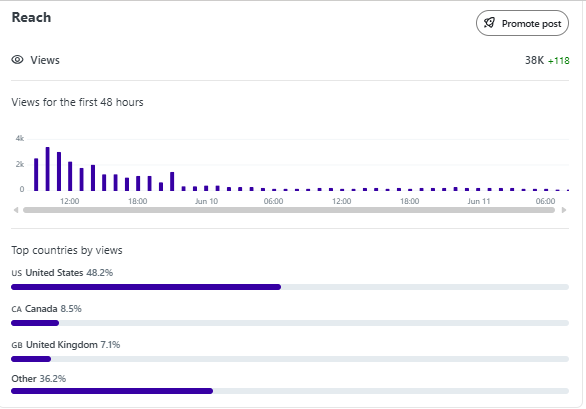Image resolution: width=586 pixels, height=409 pixels.
Task: Click the first 12:00 time label
Action: 70,201
